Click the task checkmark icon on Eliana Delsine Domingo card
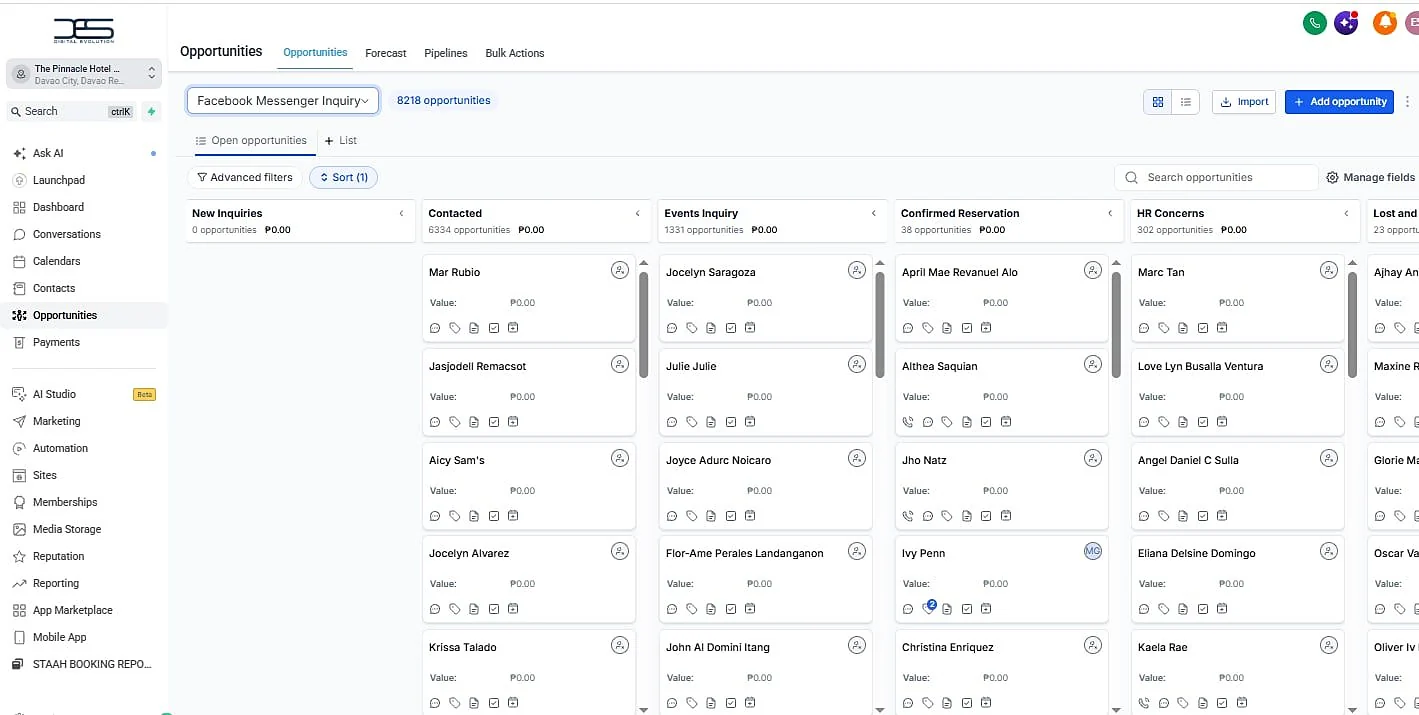 (1203, 609)
